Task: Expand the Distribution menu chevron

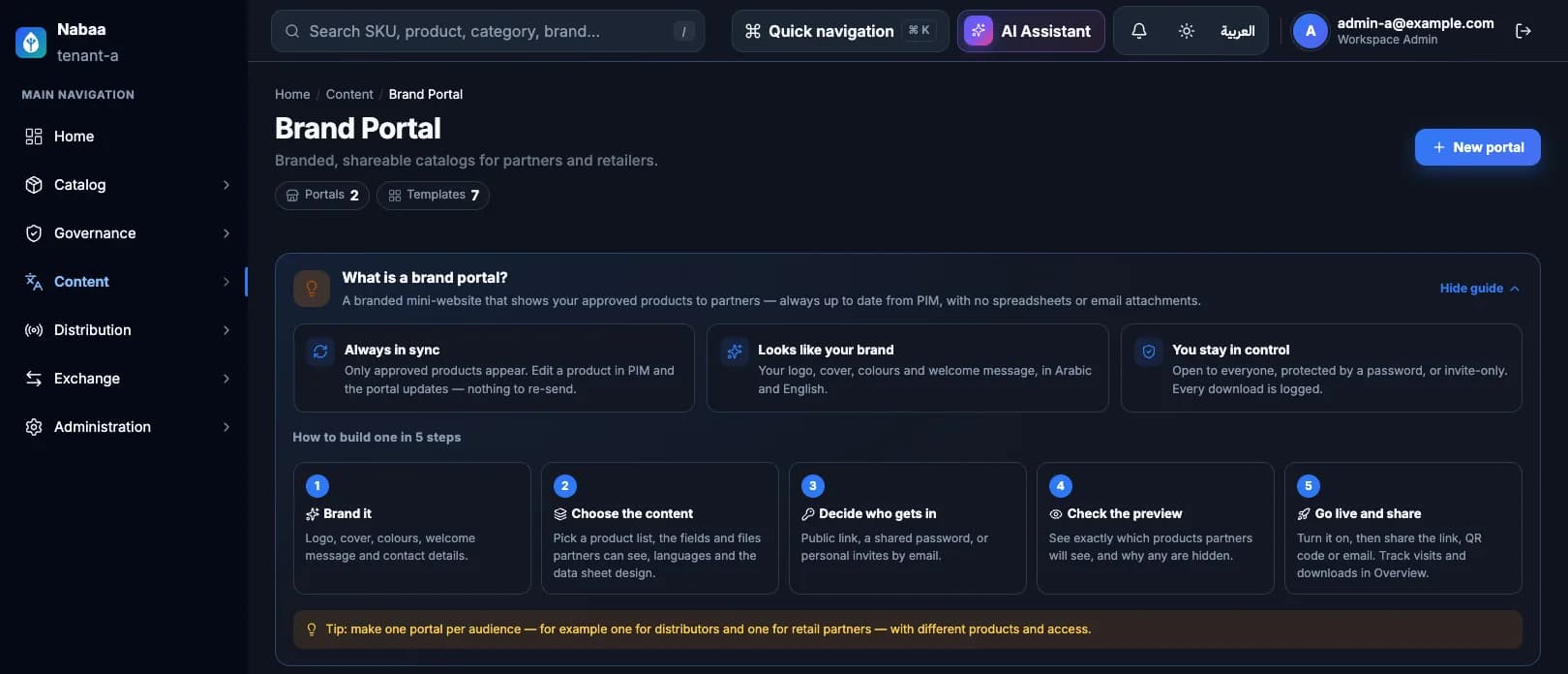Action: (x=226, y=330)
